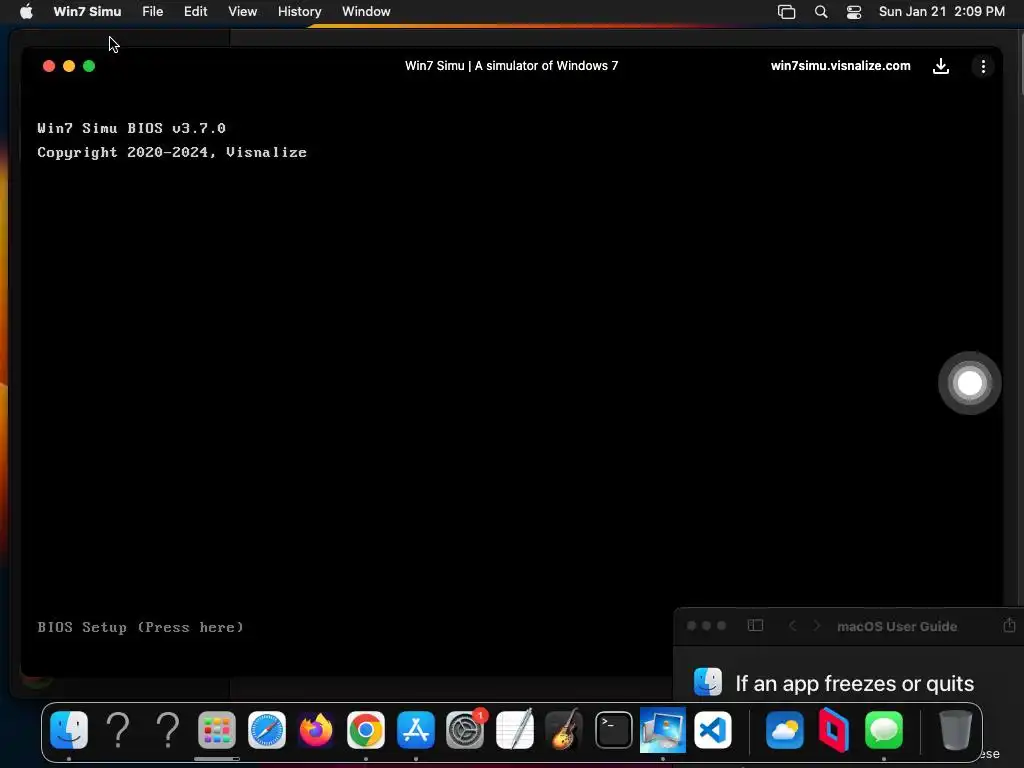Open the History menu
This screenshot has width=1024, height=768.
click(300, 11)
